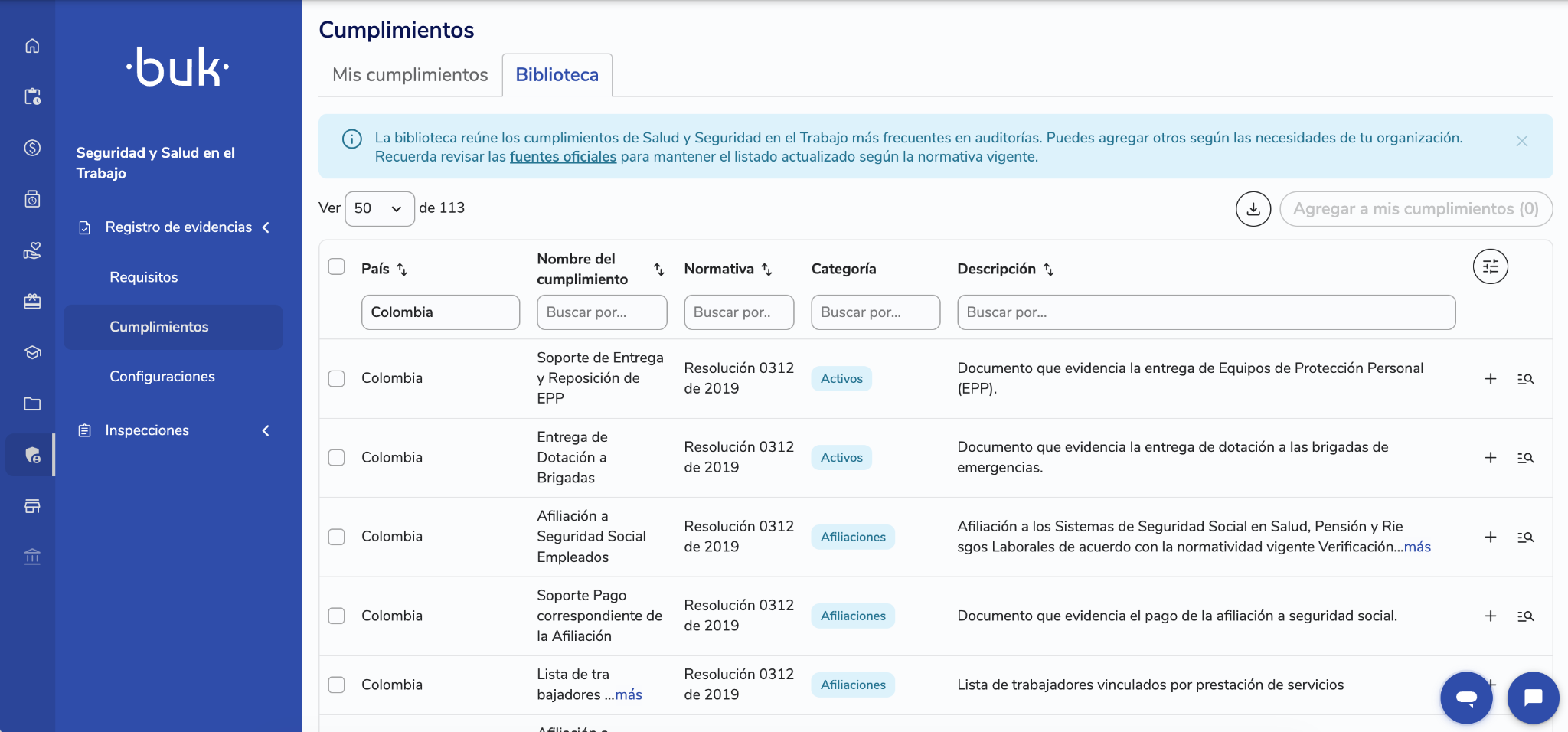Open the rows-per-page 50 dropdown
1568x732 pixels.
380,208
